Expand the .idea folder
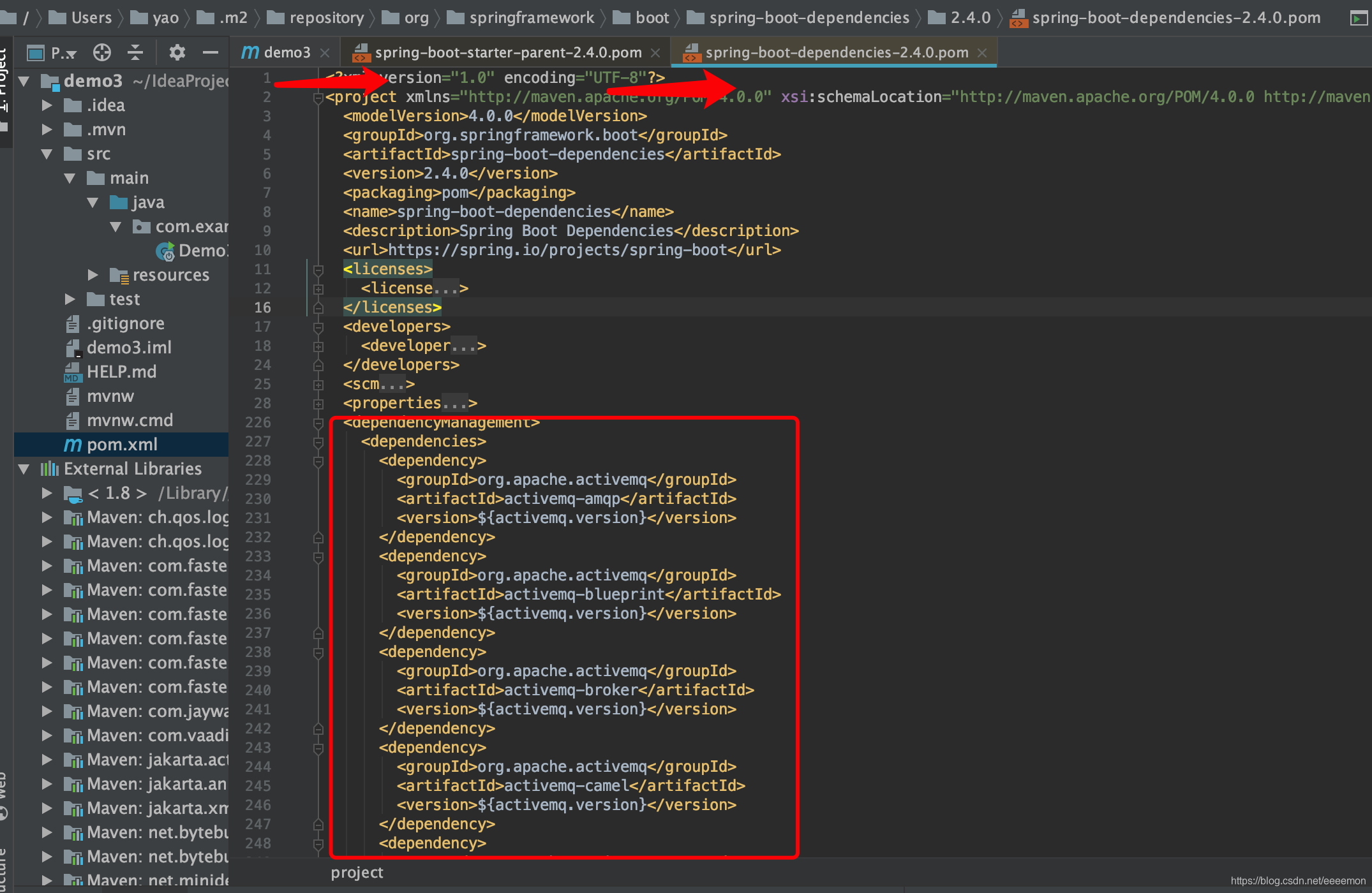 pos(47,105)
